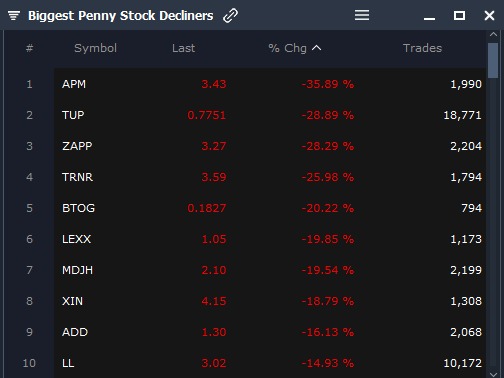Minimize the Decliners window

(429, 18)
